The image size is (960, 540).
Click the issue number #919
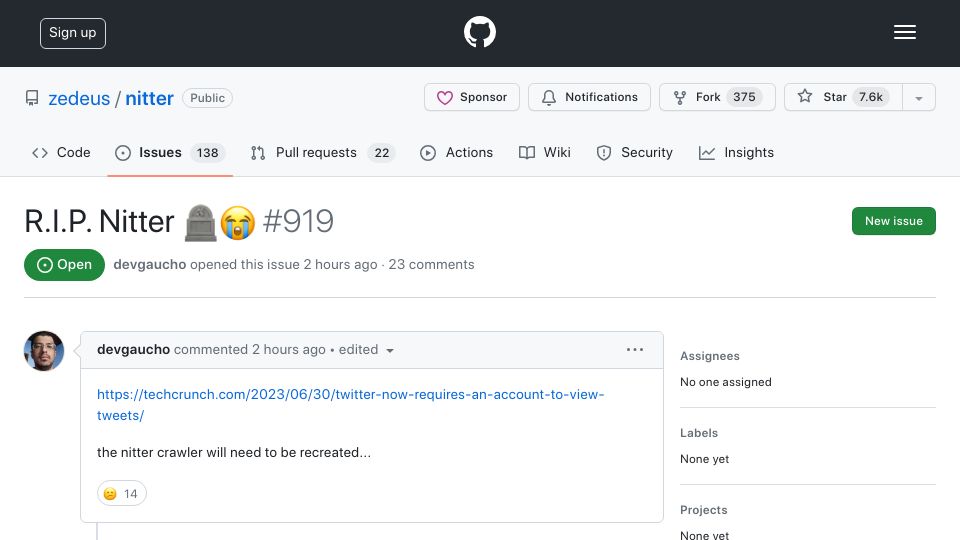click(298, 221)
